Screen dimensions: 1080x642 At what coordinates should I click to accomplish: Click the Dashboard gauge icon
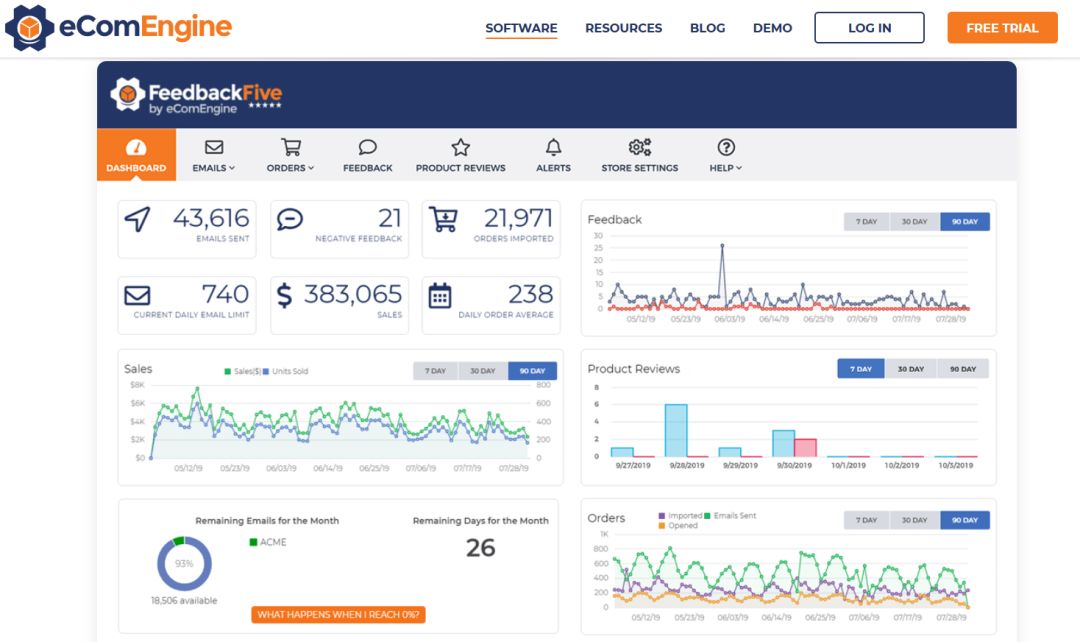(136, 148)
